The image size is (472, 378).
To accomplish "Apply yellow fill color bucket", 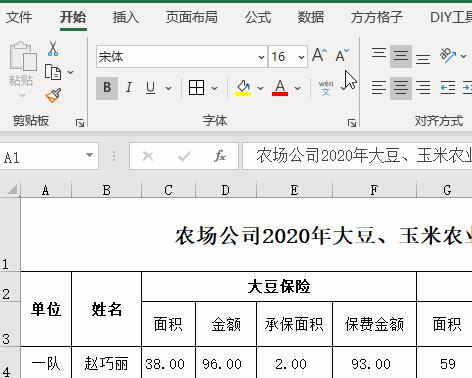I will click(x=243, y=88).
